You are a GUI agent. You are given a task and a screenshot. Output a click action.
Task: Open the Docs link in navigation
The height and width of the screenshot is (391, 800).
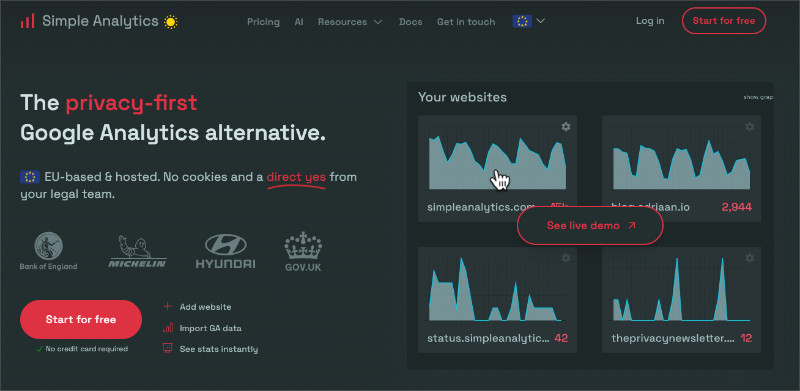tap(411, 22)
